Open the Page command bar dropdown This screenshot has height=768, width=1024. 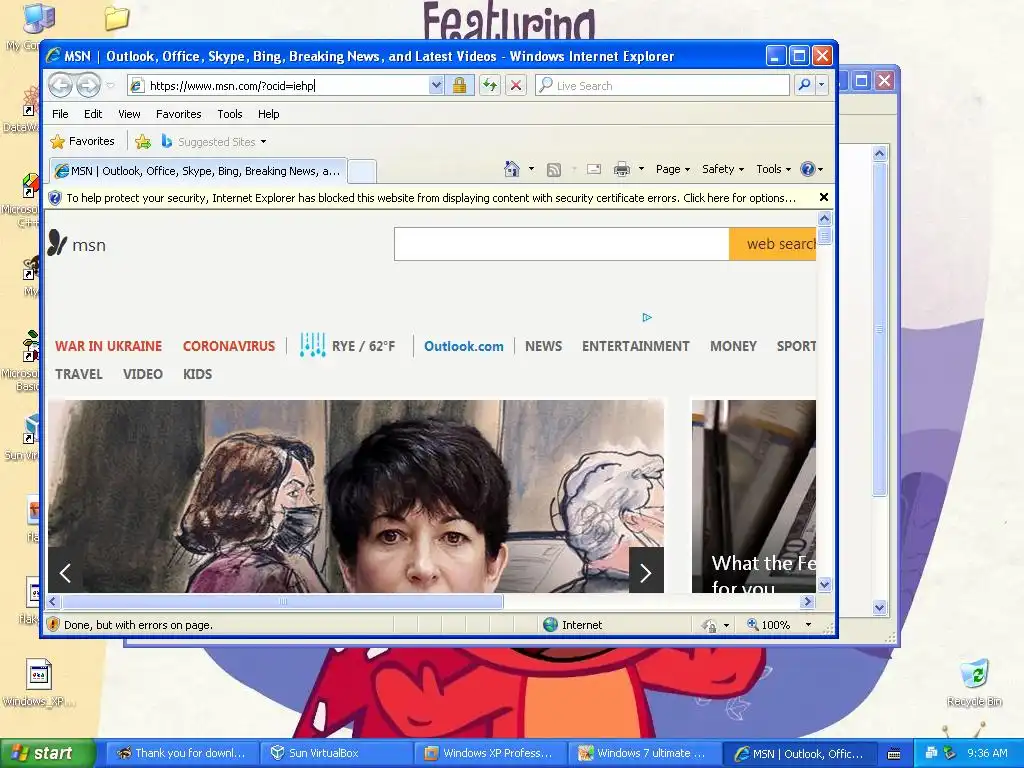(x=673, y=169)
